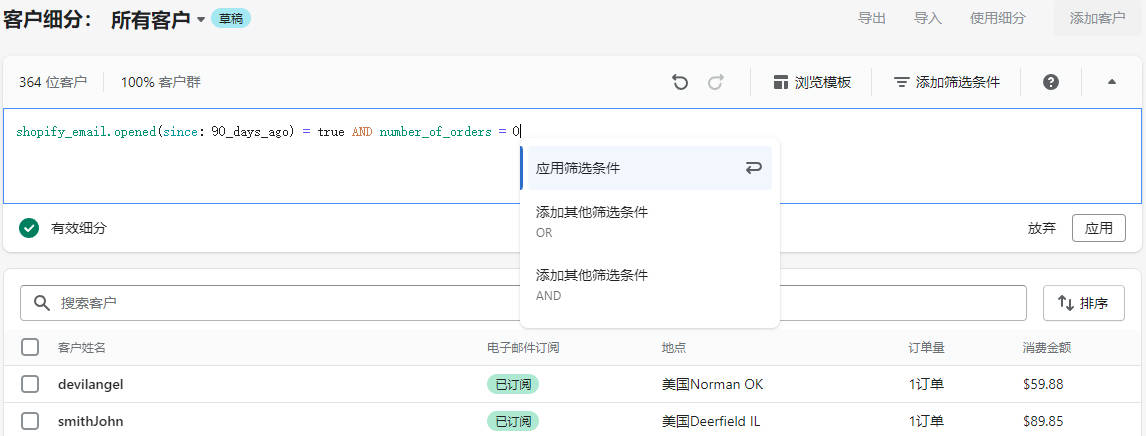Click the 100% 客户群 label
The width and height of the screenshot is (1146, 436).
[161, 83]
